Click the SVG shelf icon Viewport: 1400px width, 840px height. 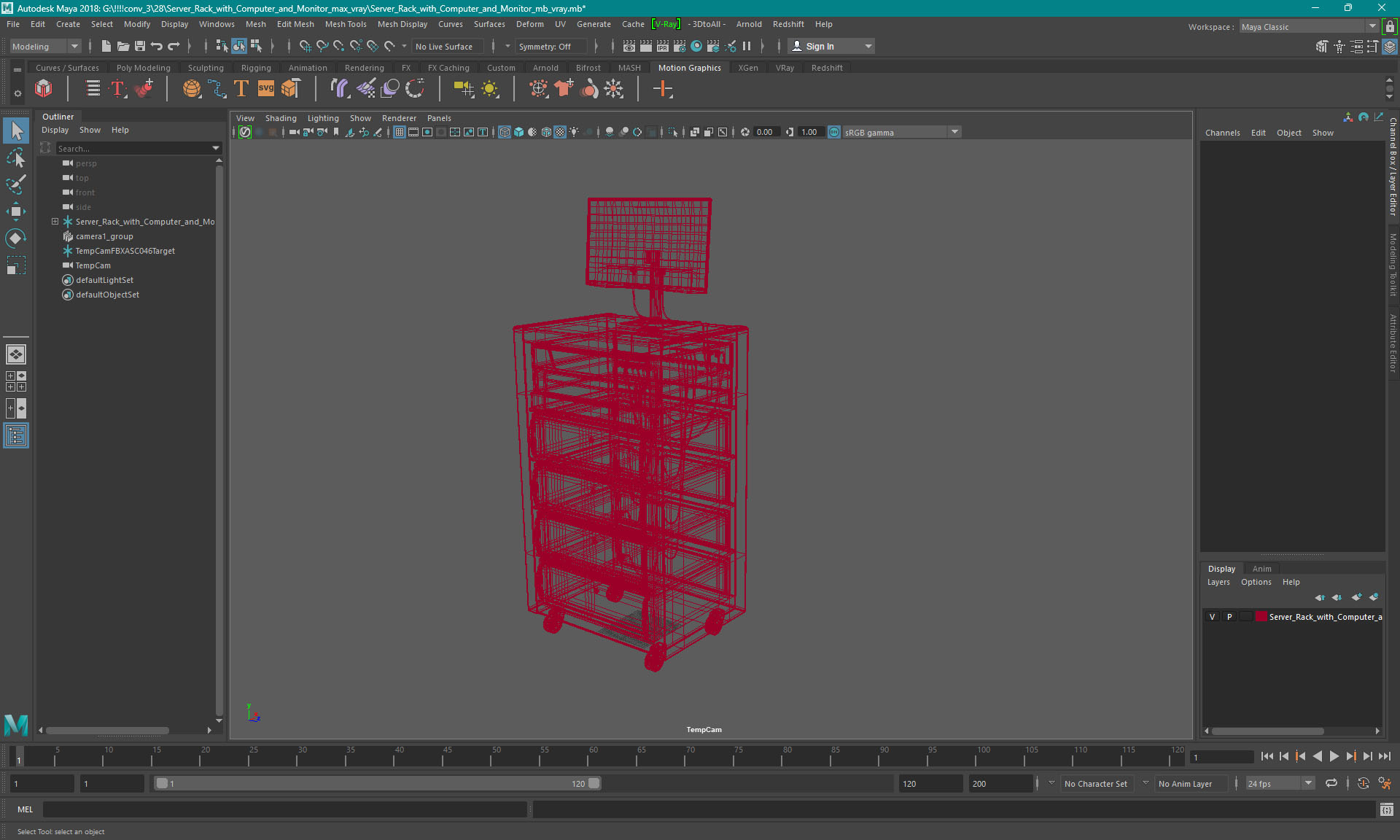pos(266,89)
